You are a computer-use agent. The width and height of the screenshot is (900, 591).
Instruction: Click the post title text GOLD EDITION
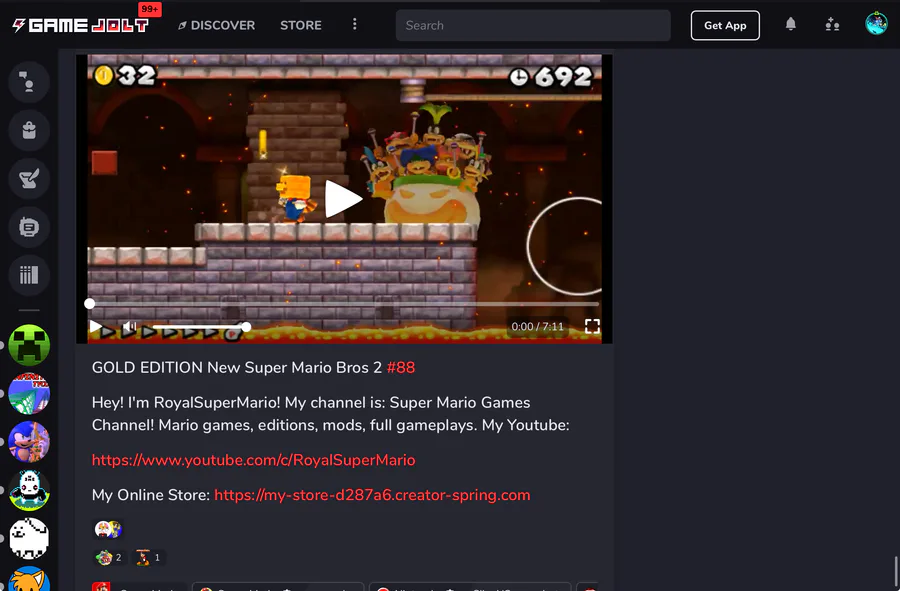147,367
